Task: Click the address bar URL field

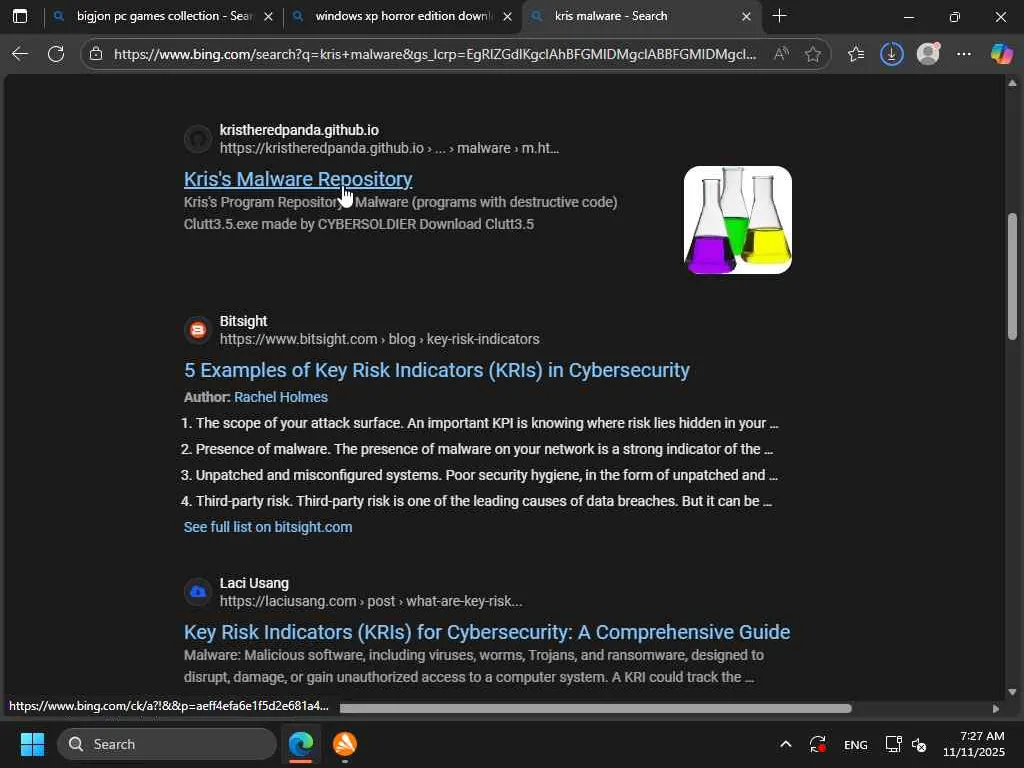Action: point(435,54)
